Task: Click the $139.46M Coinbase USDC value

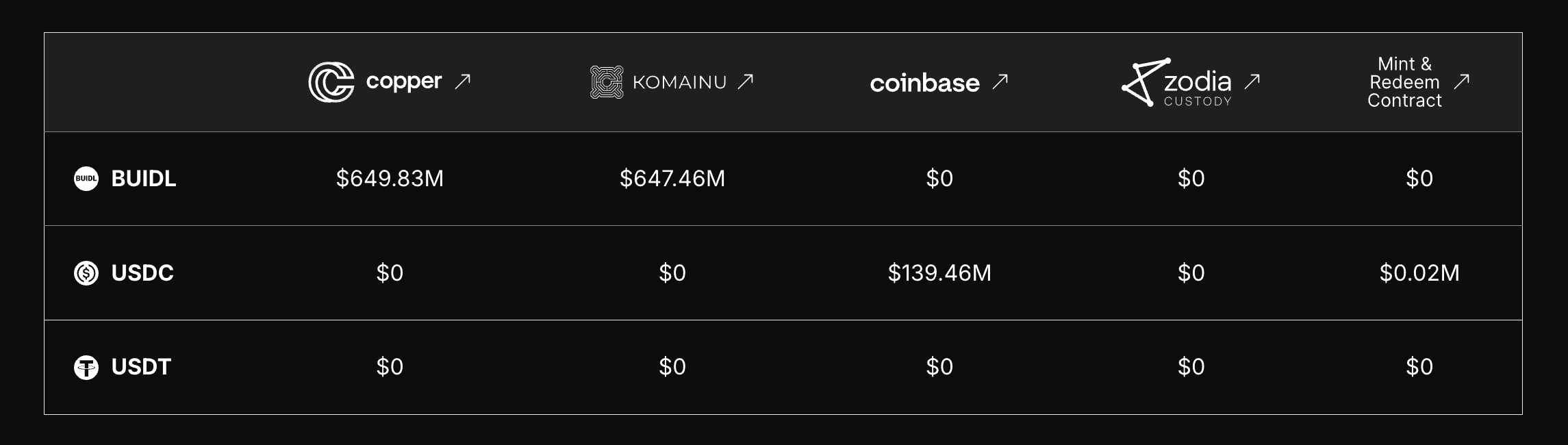Action: (939, 273)
